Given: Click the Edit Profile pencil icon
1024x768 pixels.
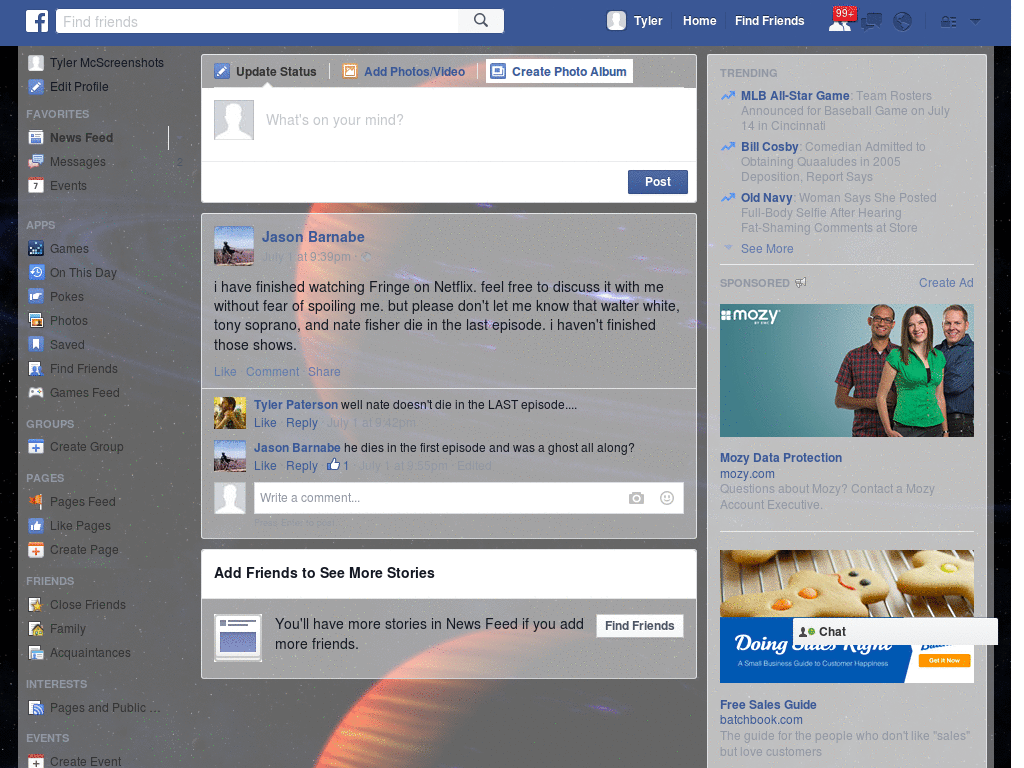Looking at the screenshot, I should (36, 87).
